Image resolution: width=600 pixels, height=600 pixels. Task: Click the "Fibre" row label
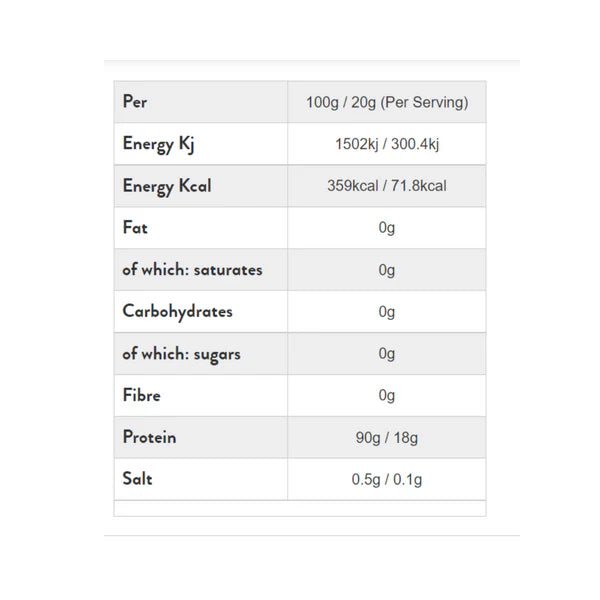(x=142, y=395)
